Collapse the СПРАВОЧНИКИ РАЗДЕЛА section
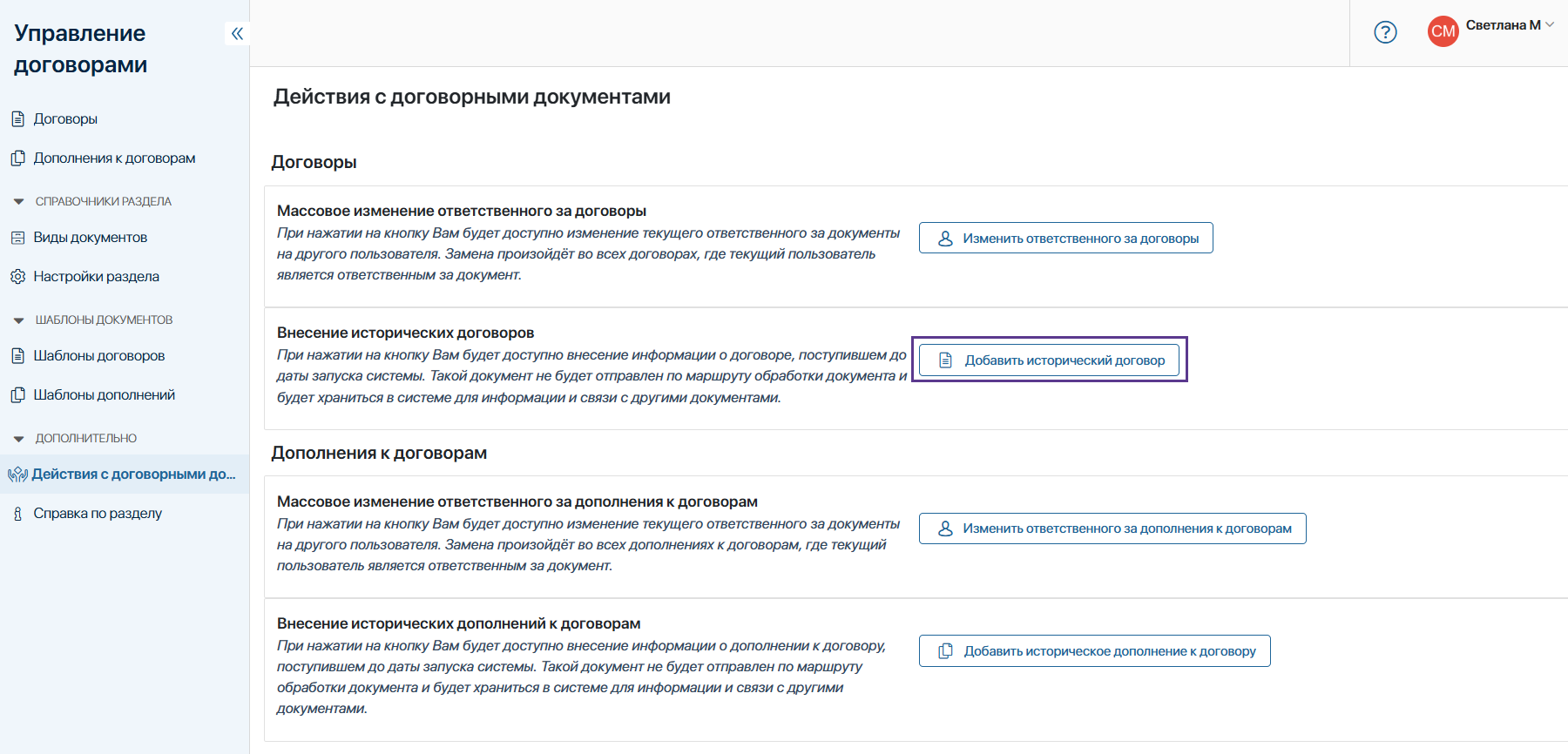The height and width of the screenshot is (754, 1568). (19, 202)
